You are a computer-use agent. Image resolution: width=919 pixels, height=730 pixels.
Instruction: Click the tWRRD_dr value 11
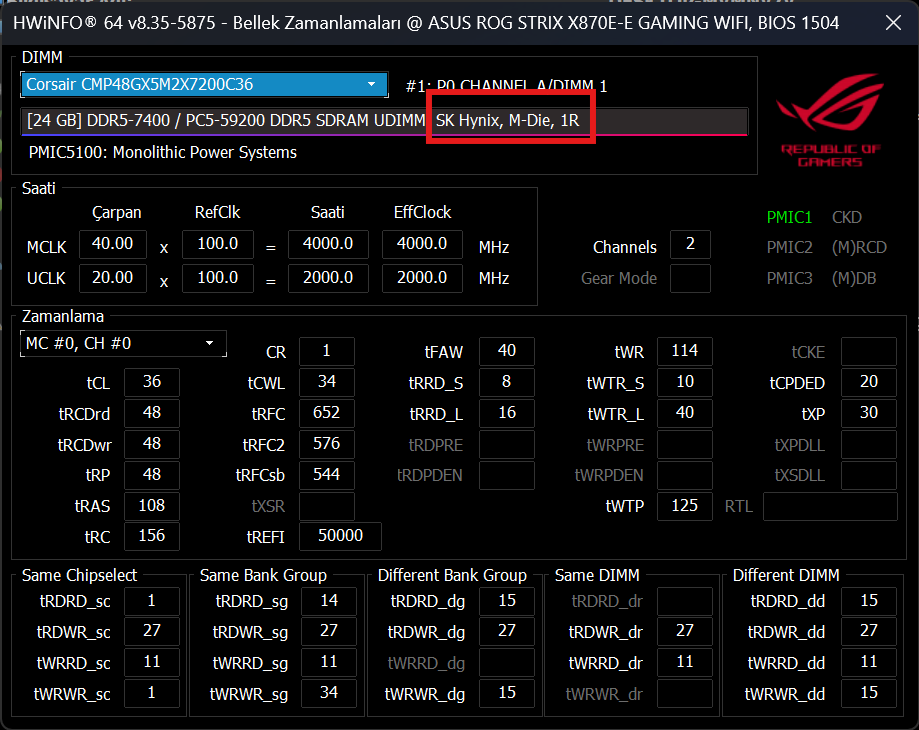tap(685, 663)
